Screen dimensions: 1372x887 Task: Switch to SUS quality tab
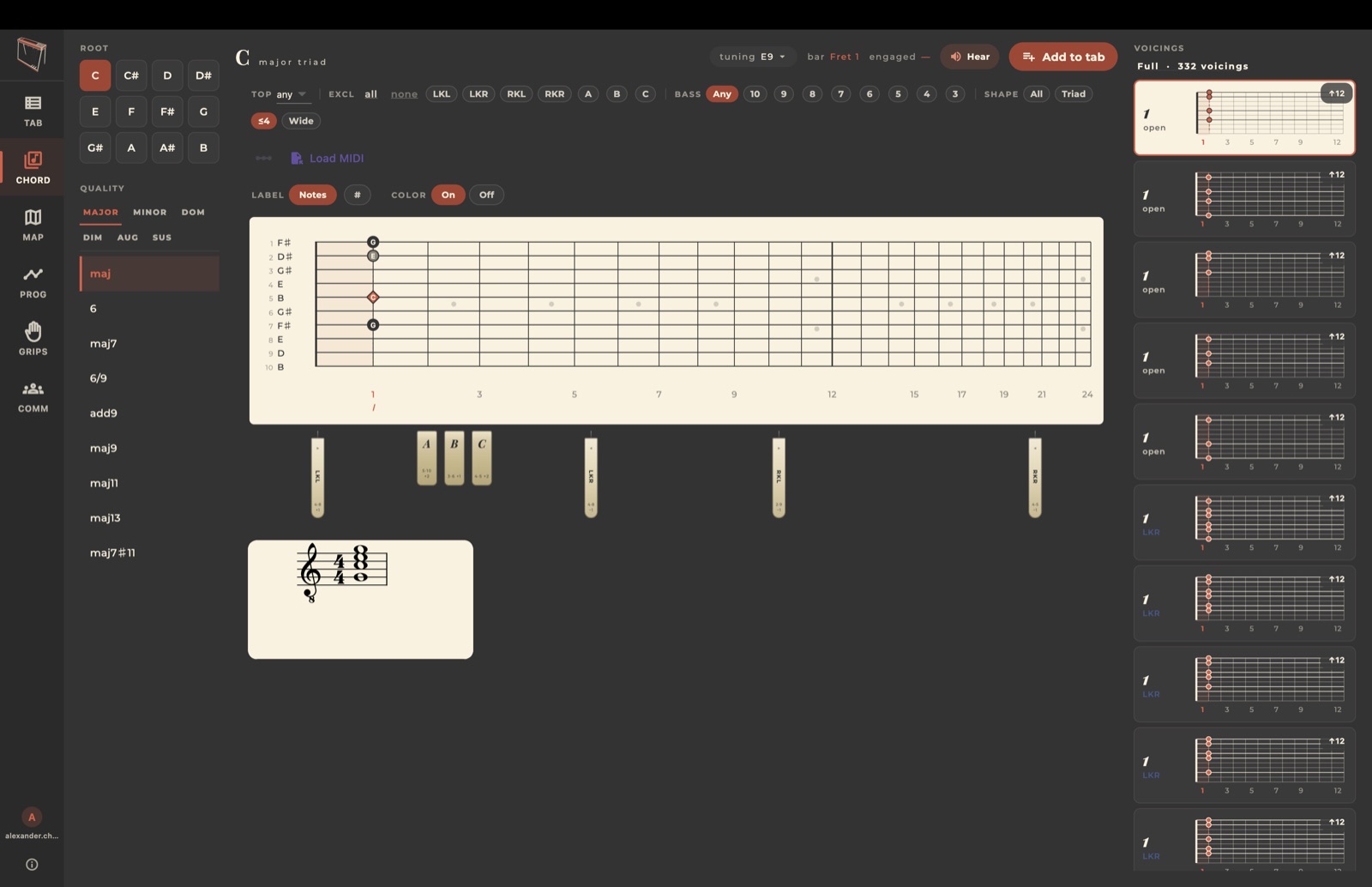click(x=162, y=238)
